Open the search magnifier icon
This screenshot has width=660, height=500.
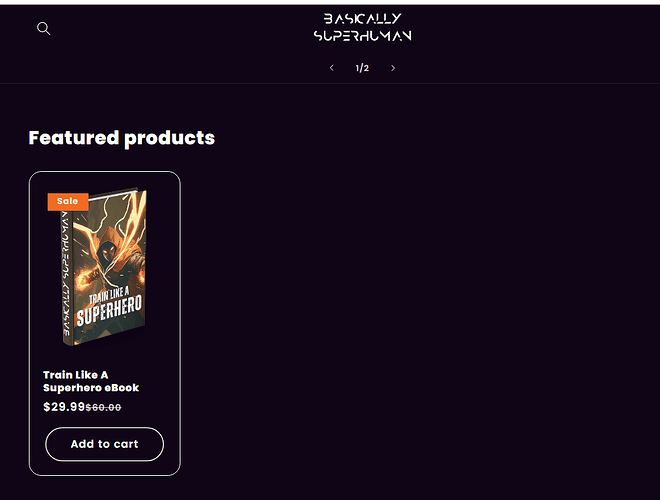(x=43, y=29)
